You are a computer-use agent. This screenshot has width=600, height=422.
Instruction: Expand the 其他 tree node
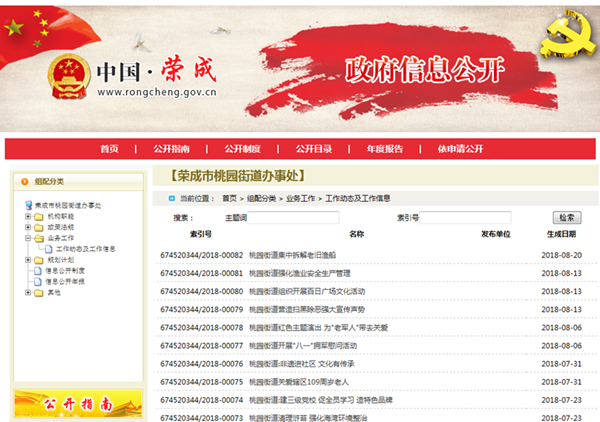pos(27,292)
